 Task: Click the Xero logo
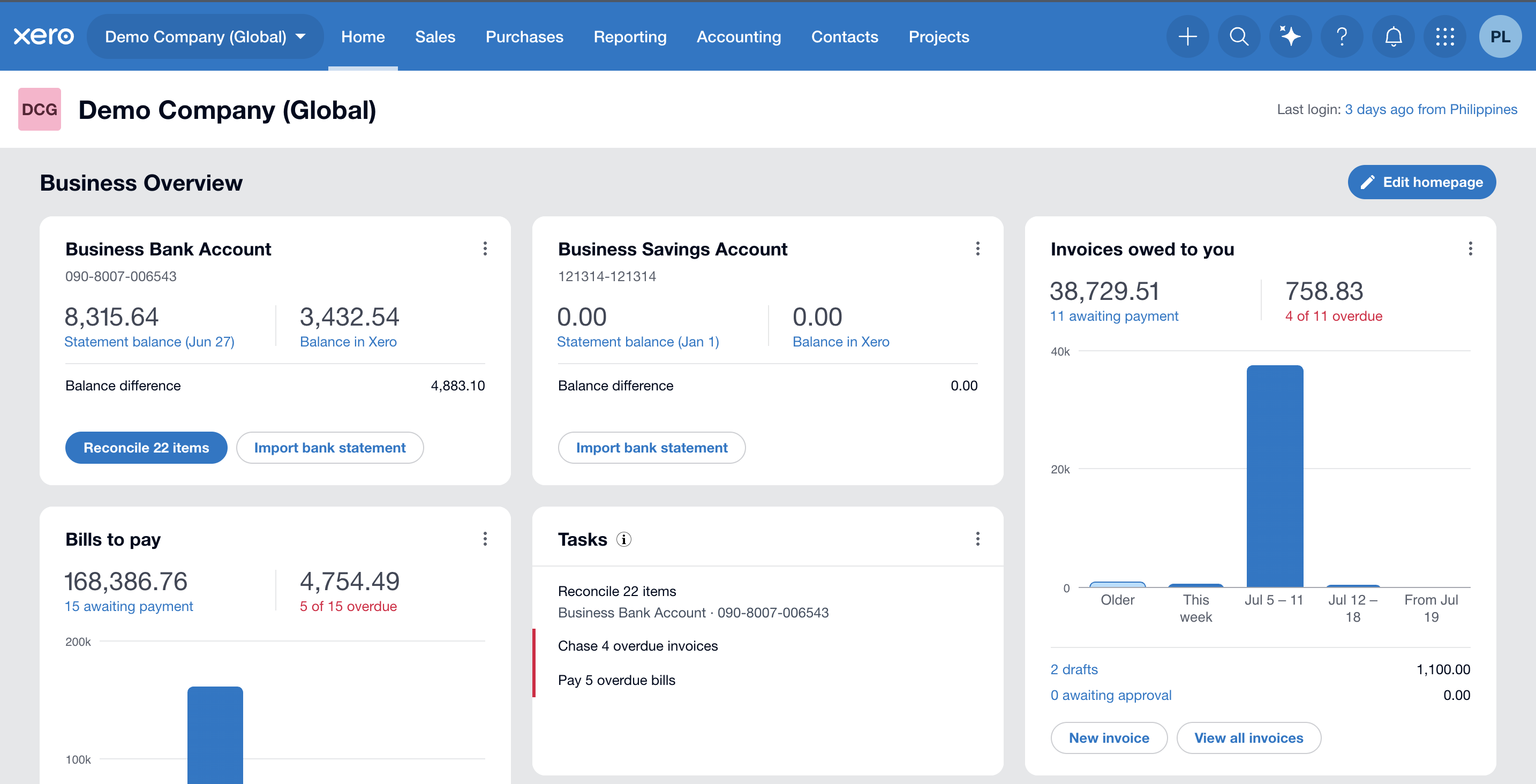tap(43, 36)
